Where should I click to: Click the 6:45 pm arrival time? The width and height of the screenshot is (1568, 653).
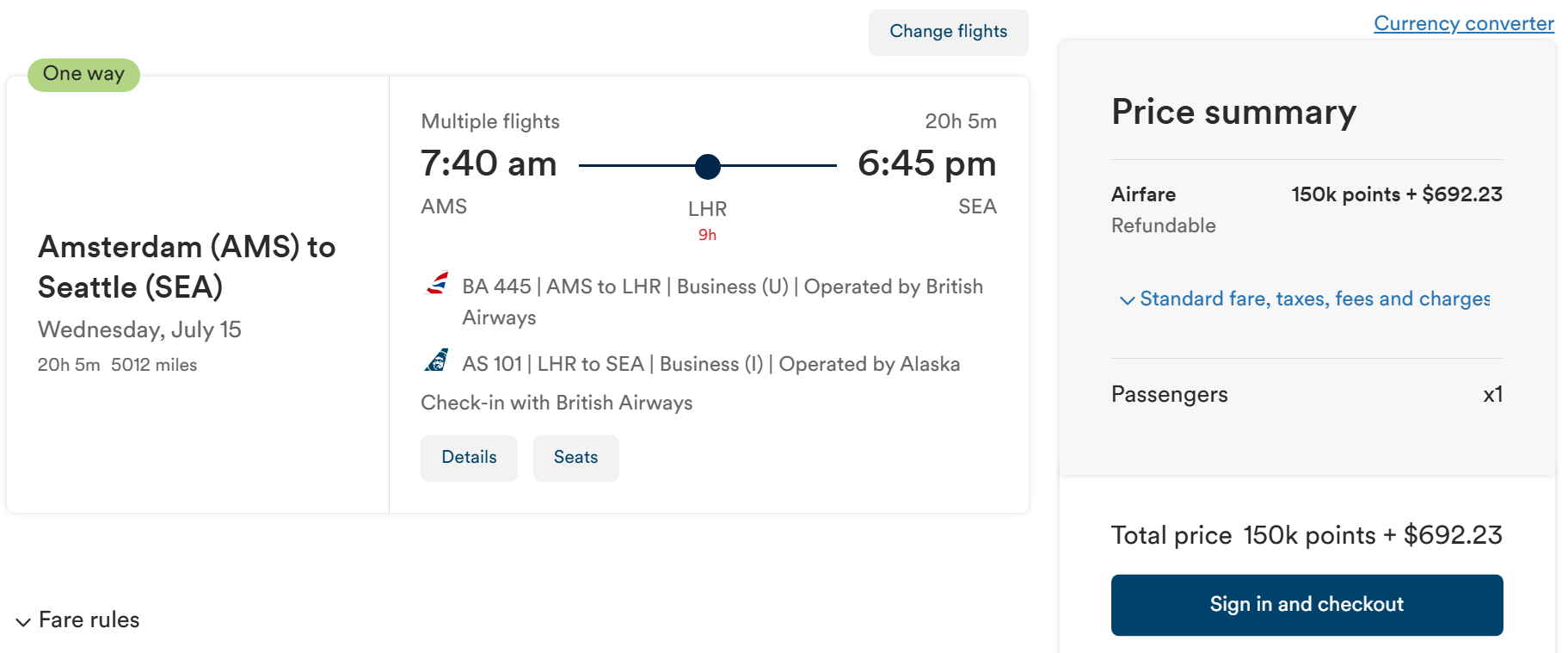926,163
